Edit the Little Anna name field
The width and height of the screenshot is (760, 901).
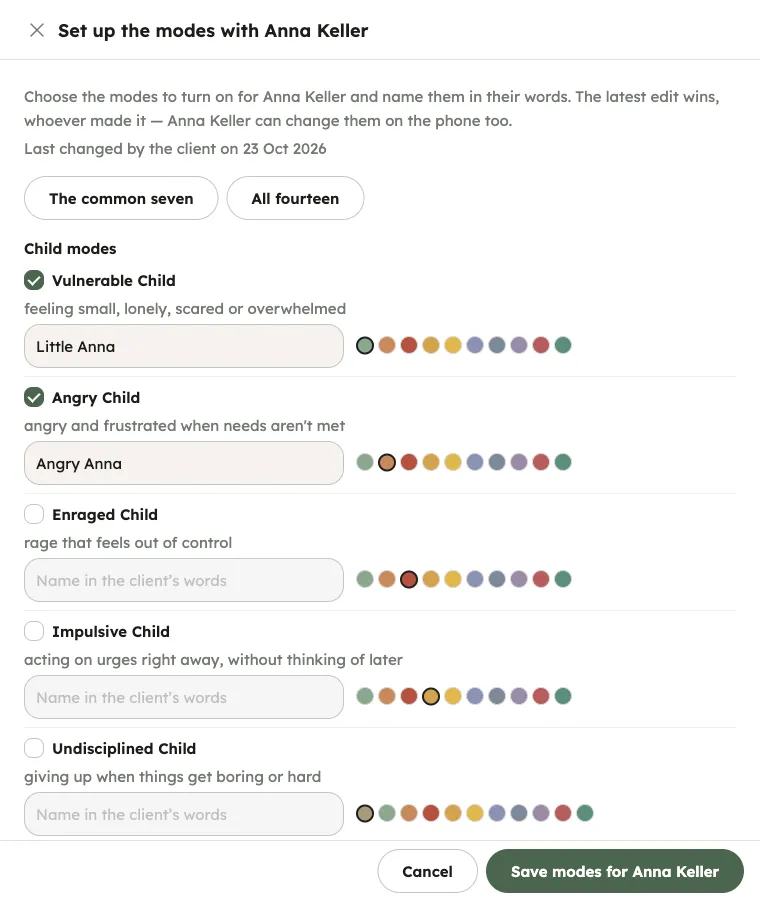click(184, 346)
